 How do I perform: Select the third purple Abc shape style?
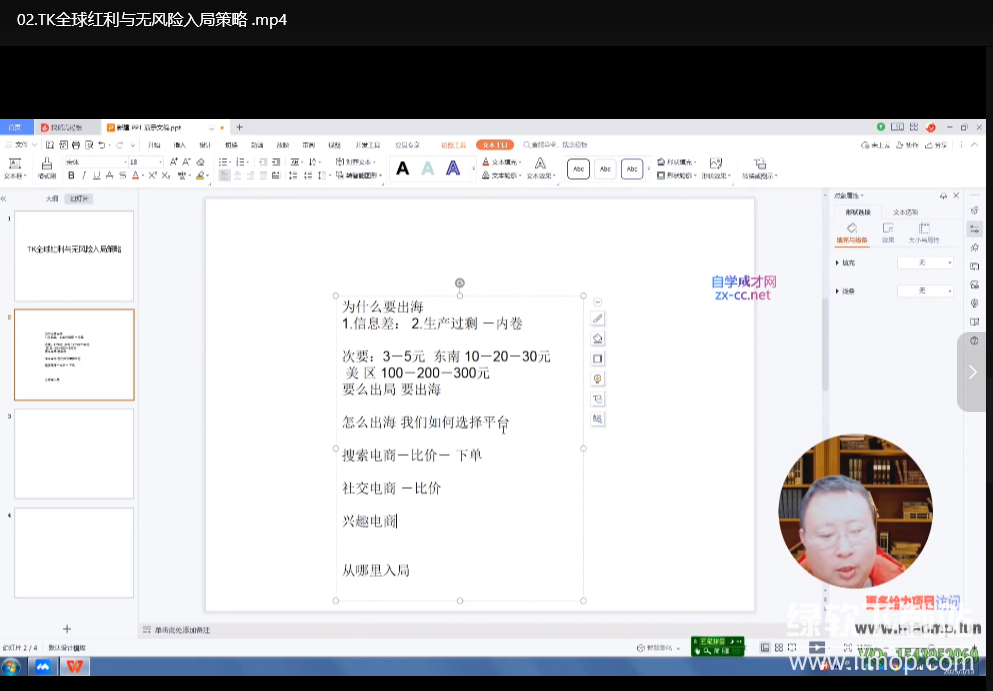tap(632, 169)
